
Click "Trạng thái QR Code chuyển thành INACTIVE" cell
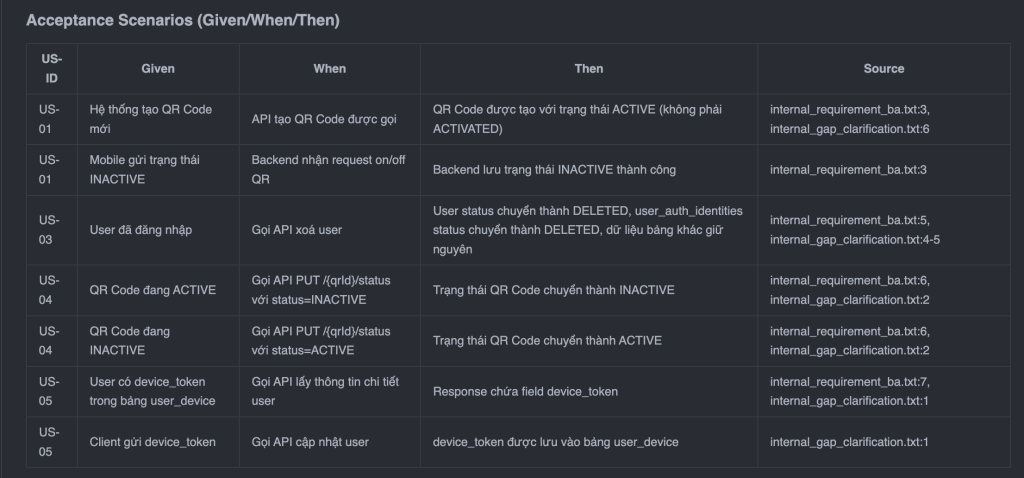point(553,290)
